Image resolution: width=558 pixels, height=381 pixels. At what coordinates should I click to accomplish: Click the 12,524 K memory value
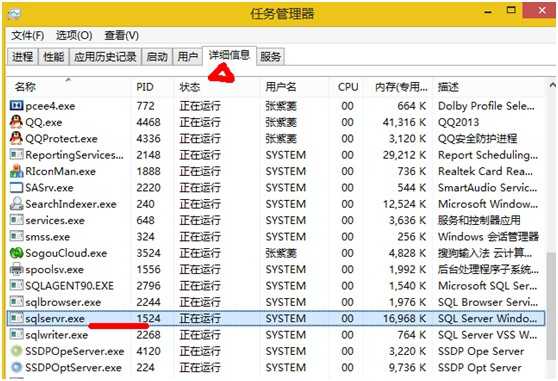coord(405,204)
